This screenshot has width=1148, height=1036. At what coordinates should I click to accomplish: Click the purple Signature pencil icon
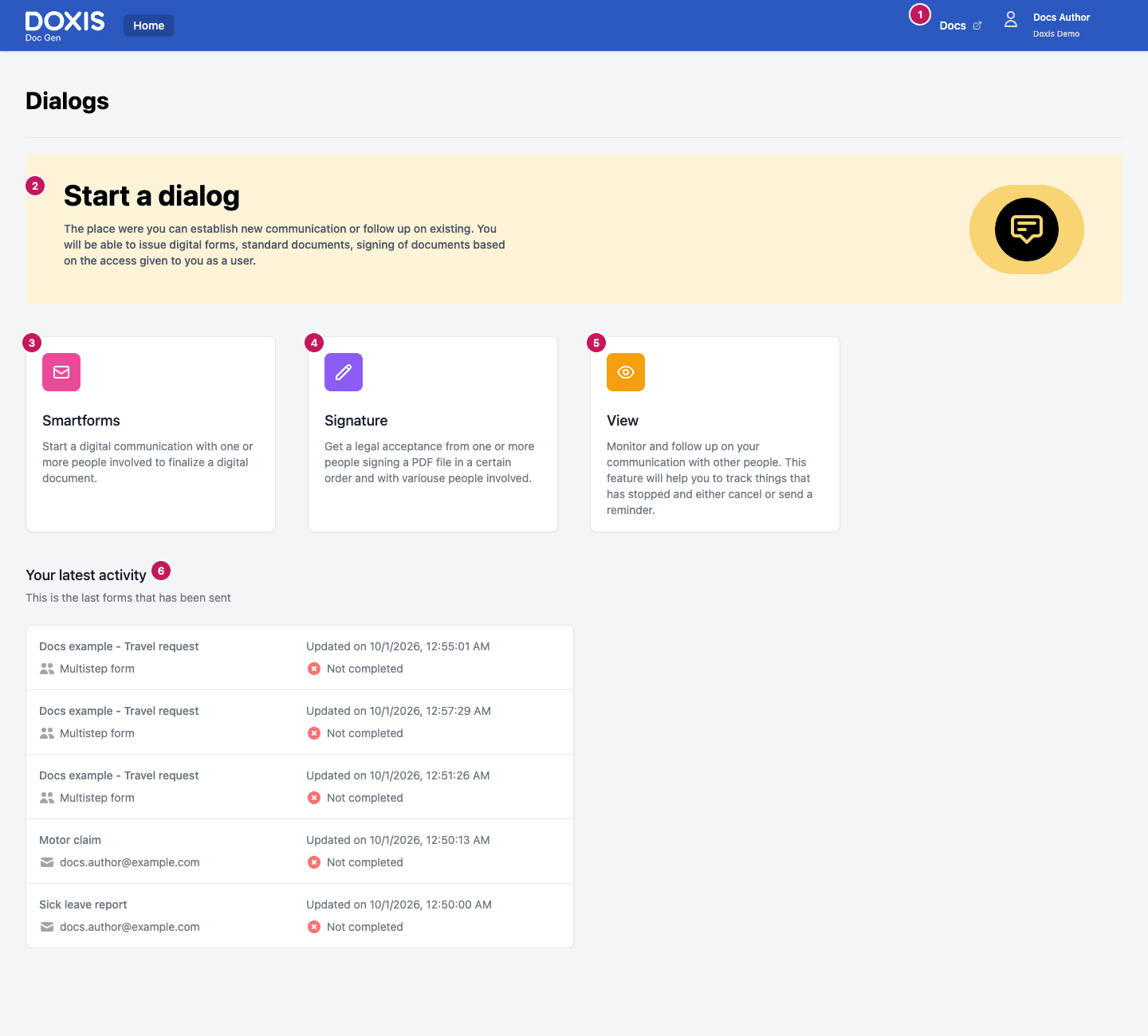tap(344, 372)
